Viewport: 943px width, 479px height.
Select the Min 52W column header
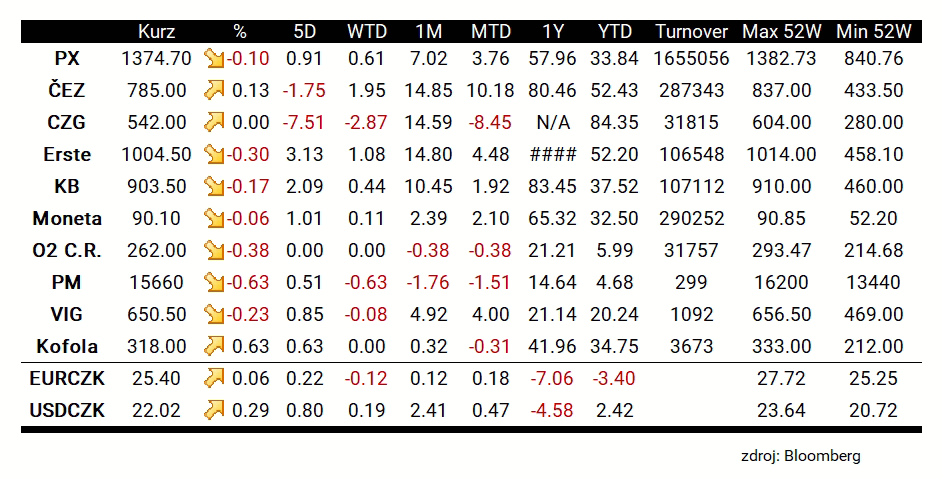pos(874,31)
